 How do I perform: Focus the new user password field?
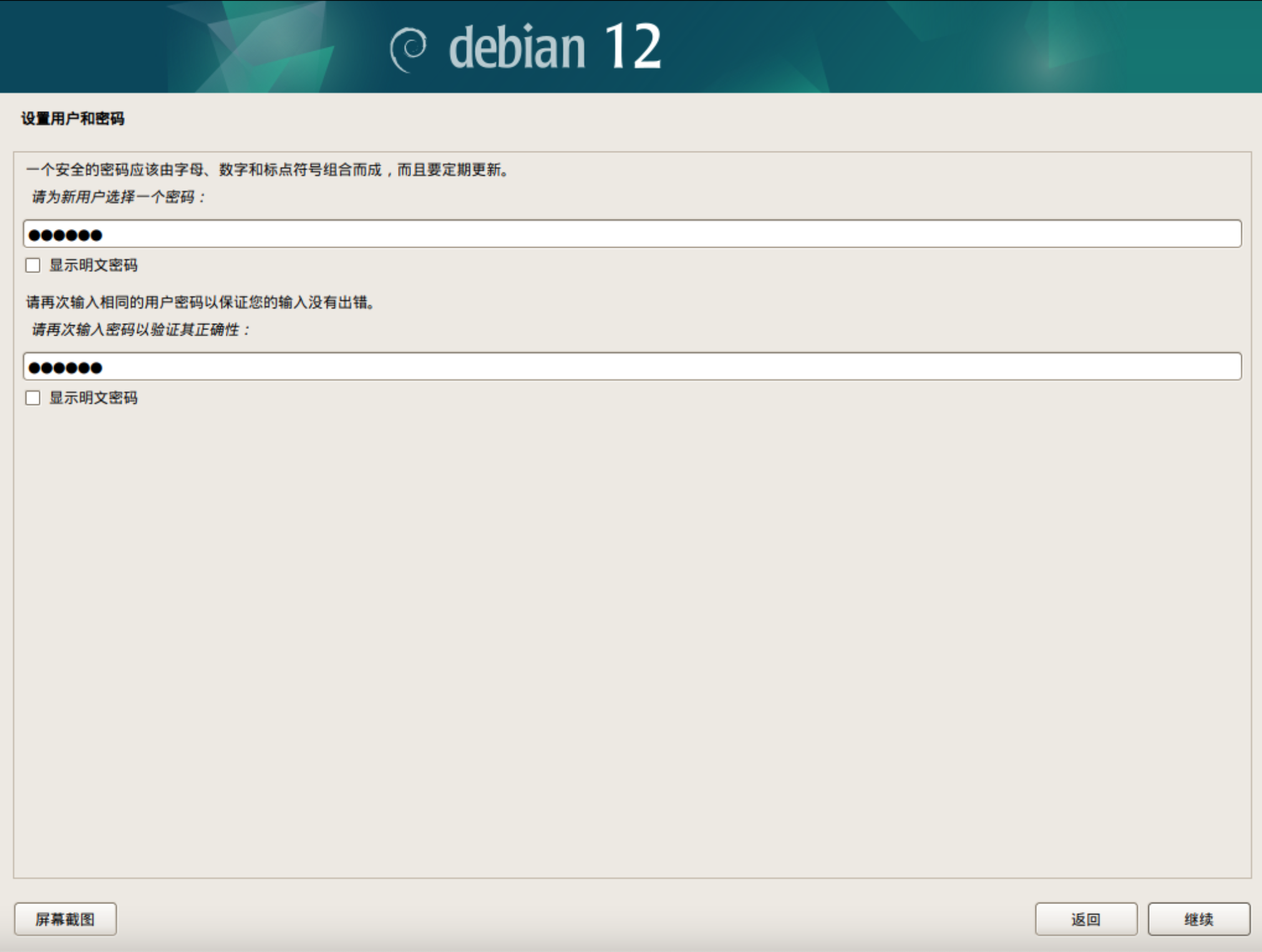click(631, 234)
